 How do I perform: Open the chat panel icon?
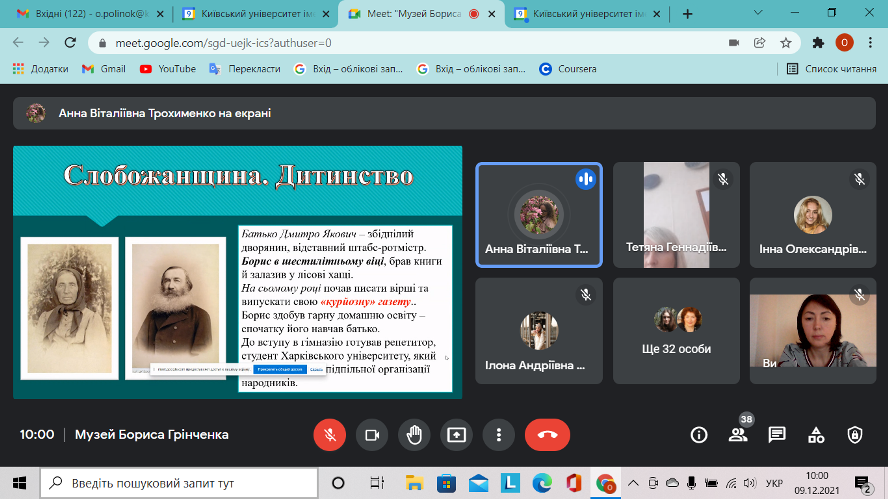point(777,435)
